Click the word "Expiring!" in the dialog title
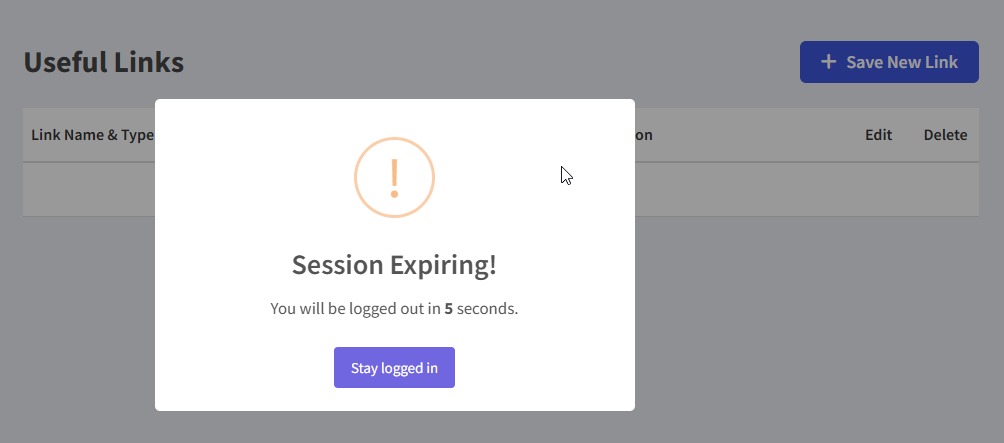This screenshot has height=443, width=1004. [x=443, y=266]
